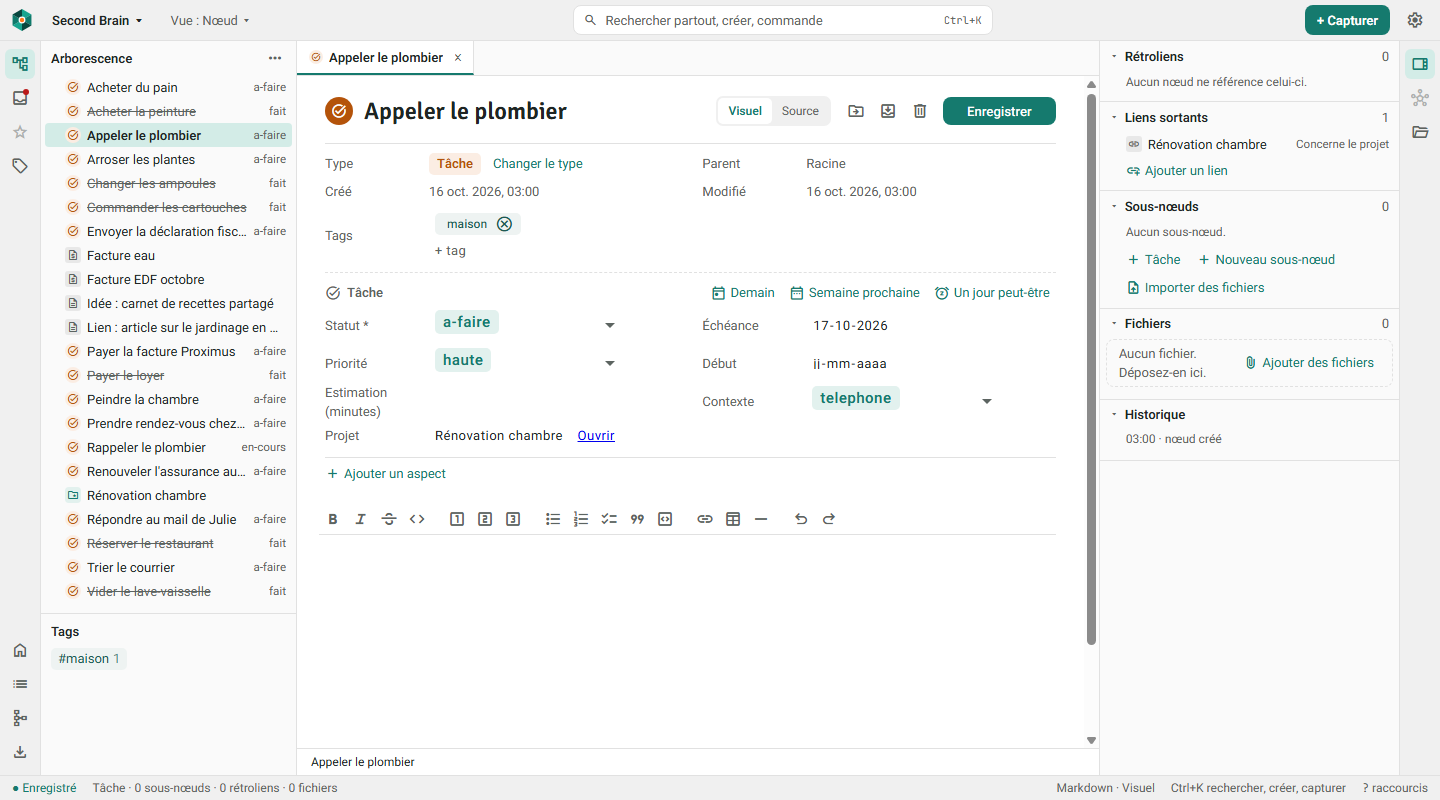
Task: Focus the Rechercher partout search field
Action: click(x=783, y=20)
